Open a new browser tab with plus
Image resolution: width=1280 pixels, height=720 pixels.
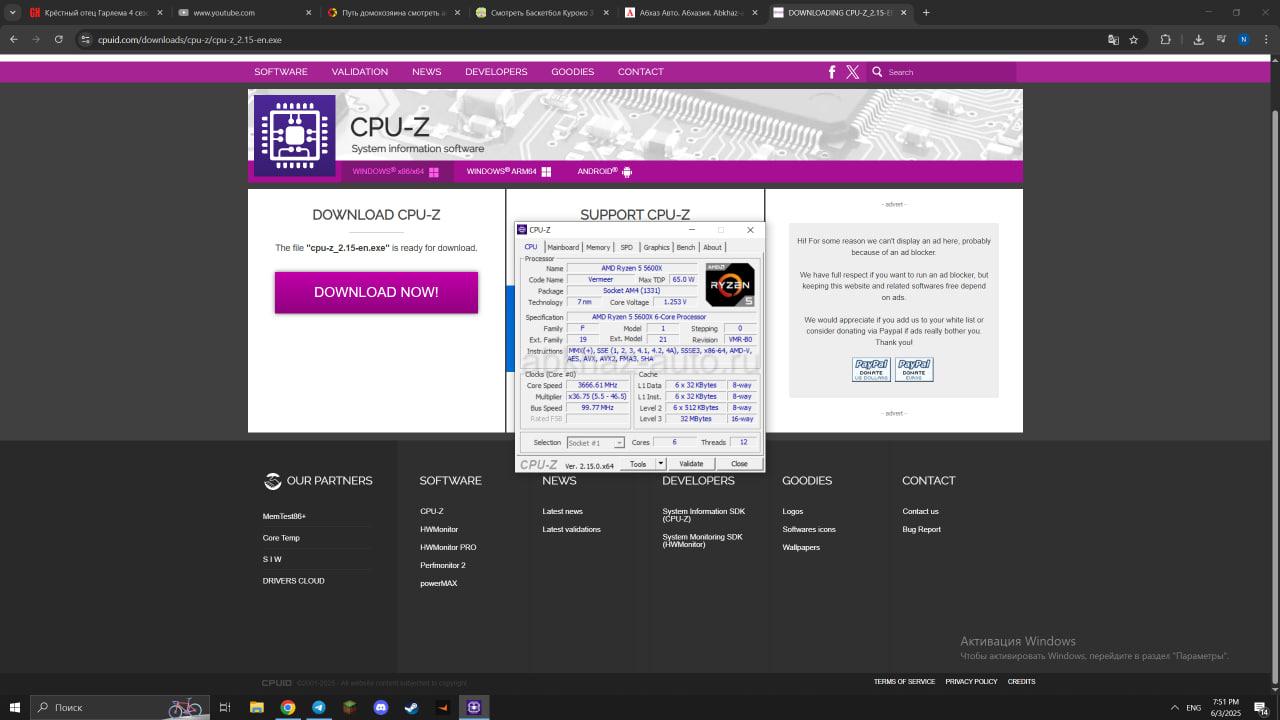click(926, 13)
